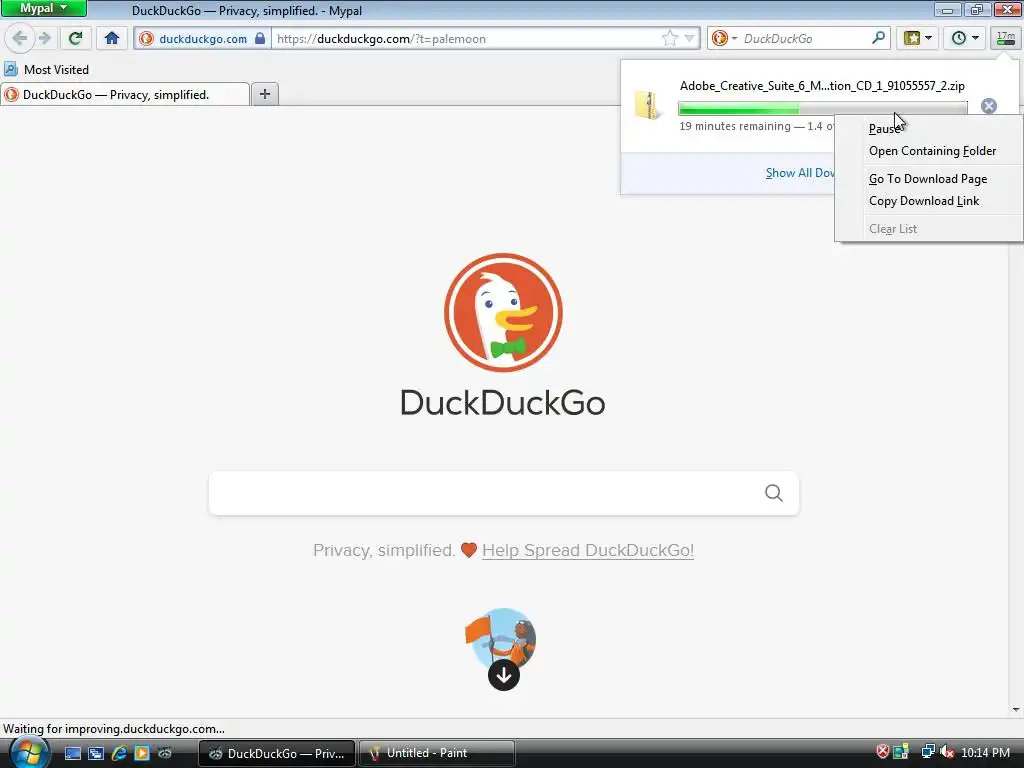Image resolution: width=1024 pixels, height=768 pixels.
Task: Launch Mypal from the quick launch icon
Action: [165, 753]
